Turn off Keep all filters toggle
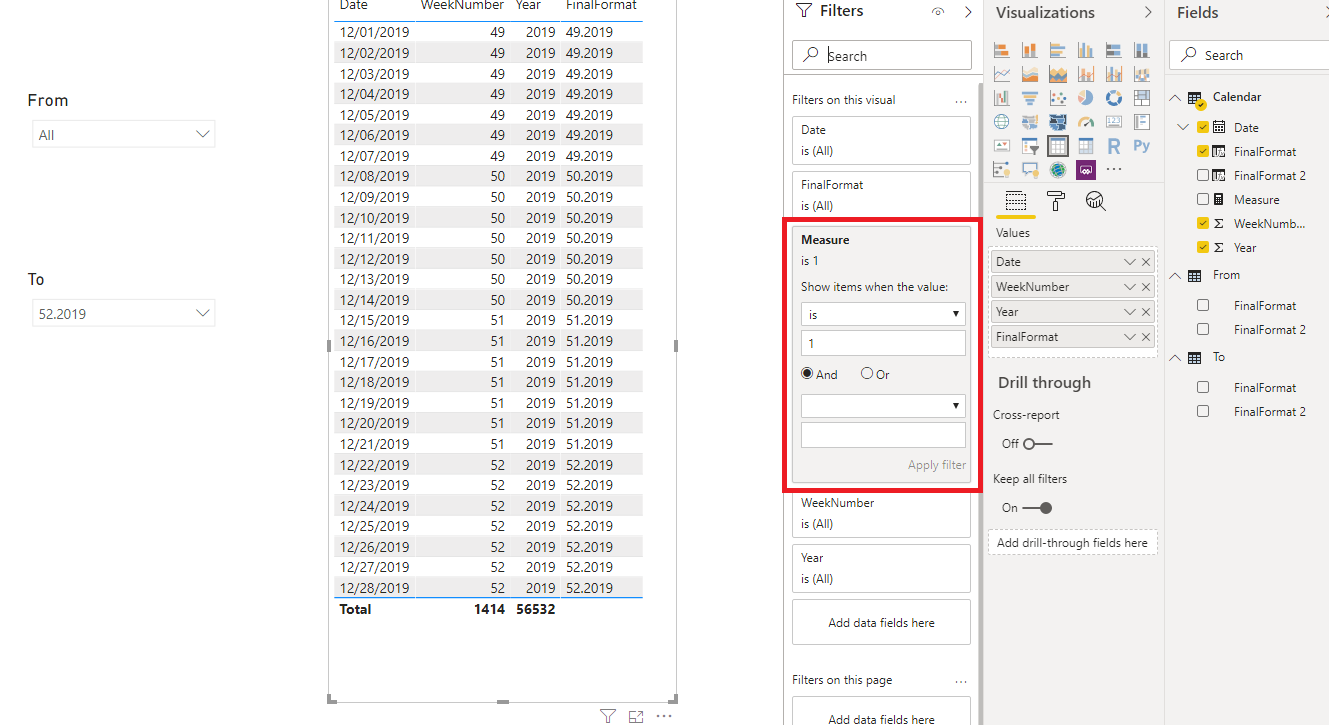Screen dimensions: 1329x725 click(1037, 507)
